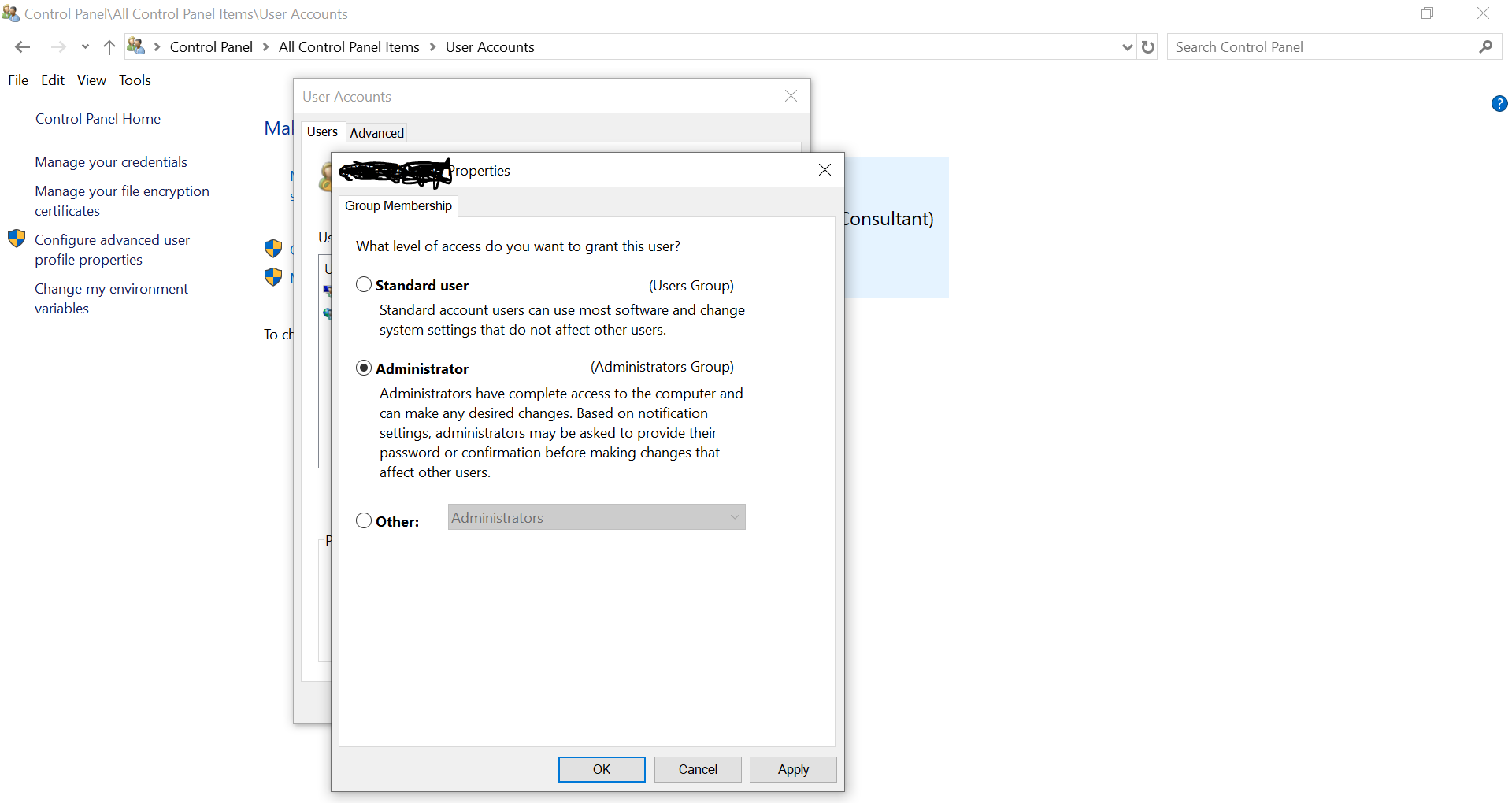Viewport: 1512px width, 803px height.
Task: Click the blue Help question mark icon
Action: [x=1499, y=104]
